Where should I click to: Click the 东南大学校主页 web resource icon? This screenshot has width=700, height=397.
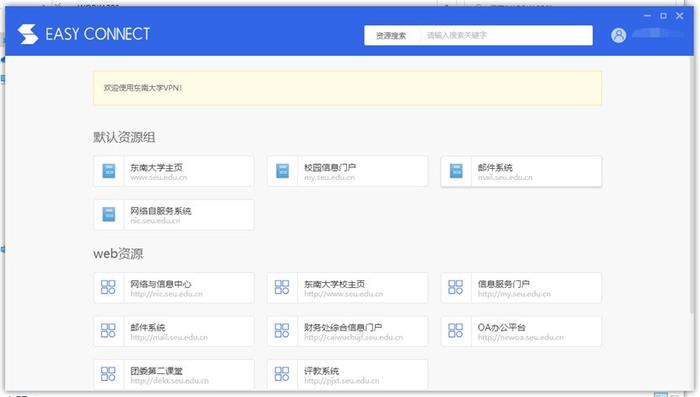click(x=282, y=287)
